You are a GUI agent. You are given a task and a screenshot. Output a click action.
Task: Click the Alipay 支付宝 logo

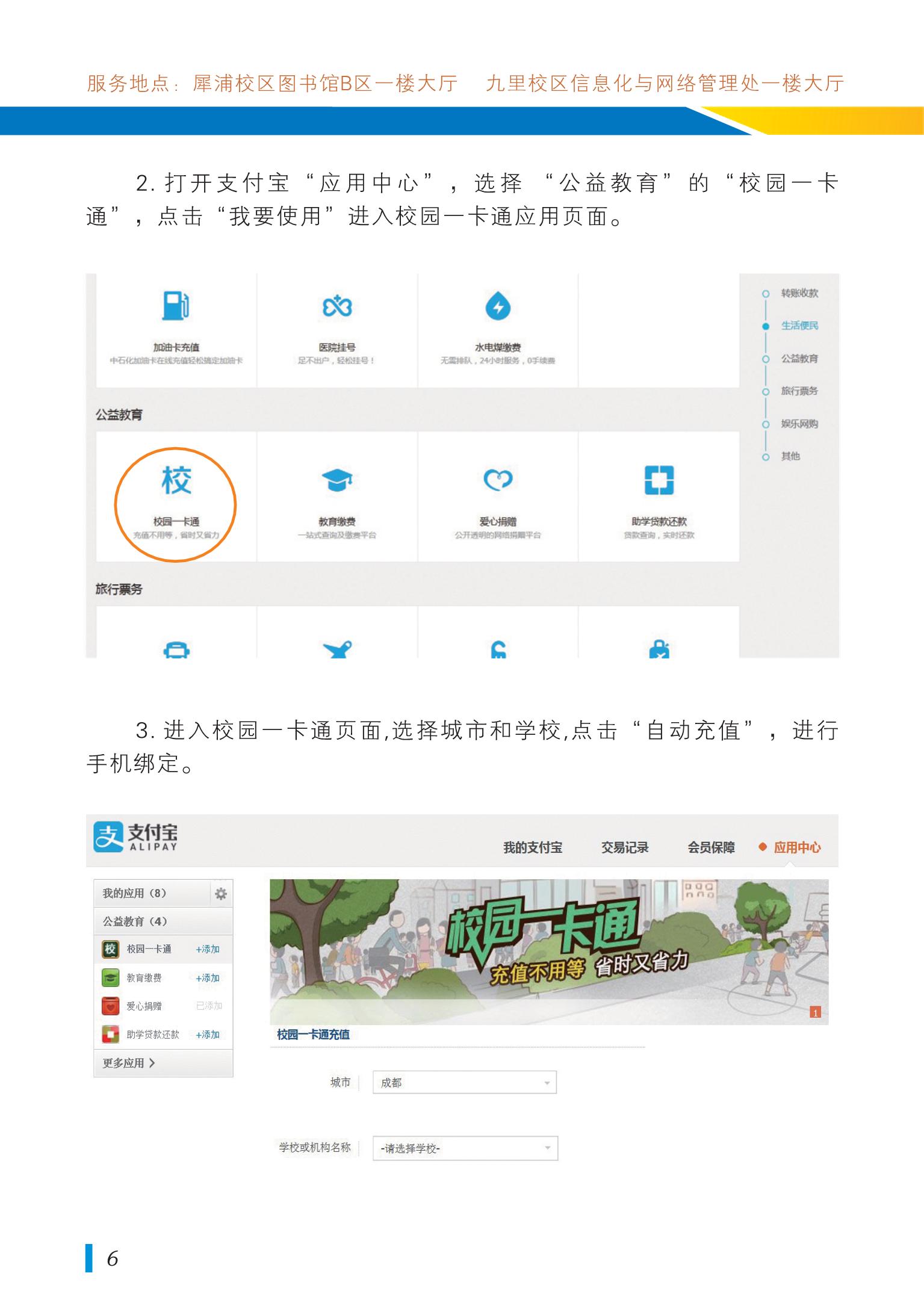click(x=136, y=837)
